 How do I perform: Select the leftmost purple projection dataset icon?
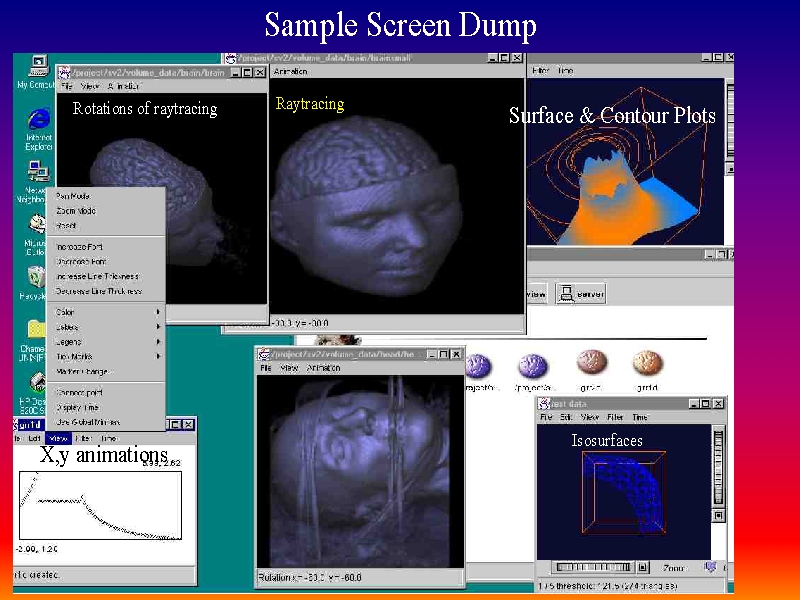coord(478,366)
